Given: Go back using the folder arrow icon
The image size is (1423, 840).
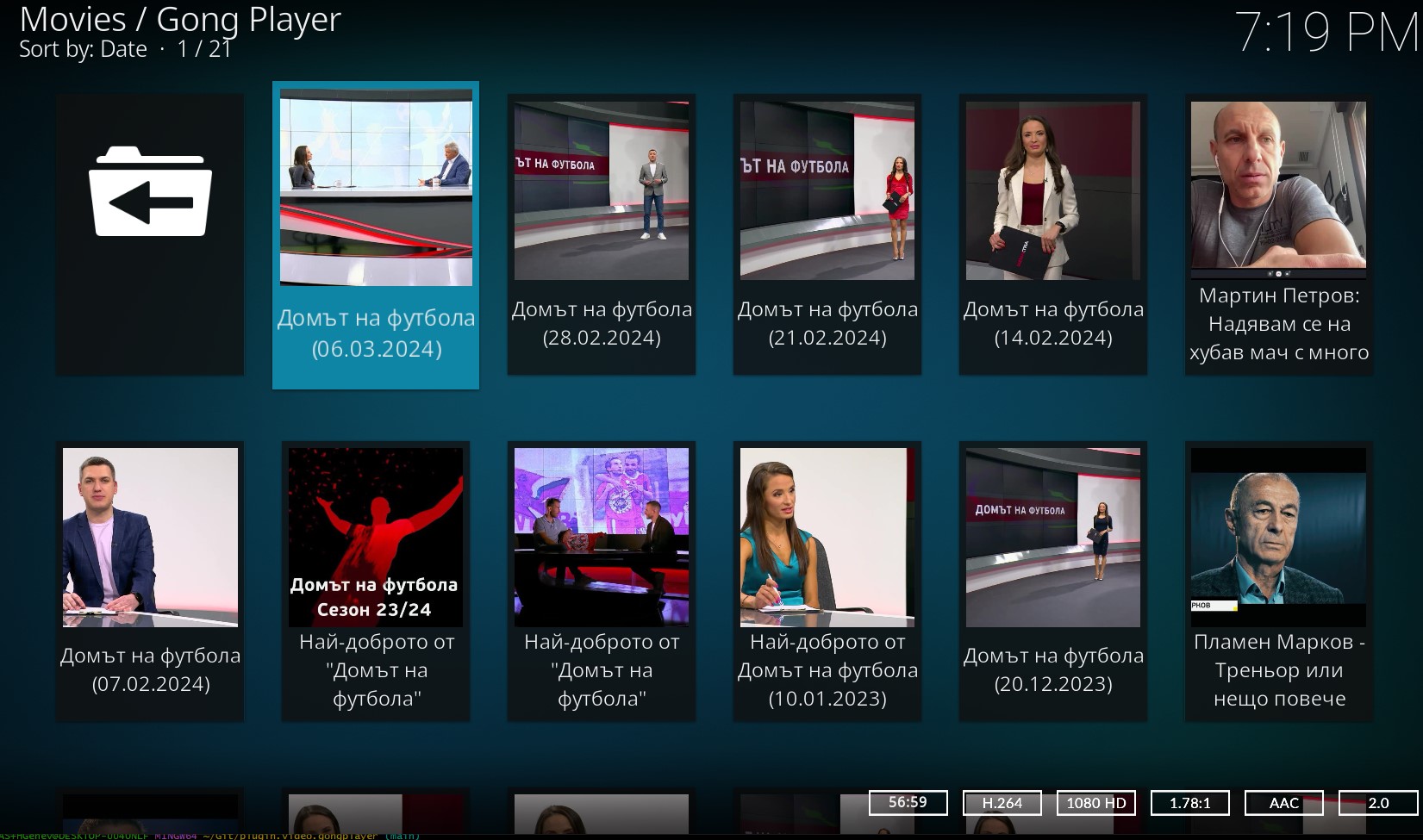Looking at the screenshot, I should tap(150, 191).
